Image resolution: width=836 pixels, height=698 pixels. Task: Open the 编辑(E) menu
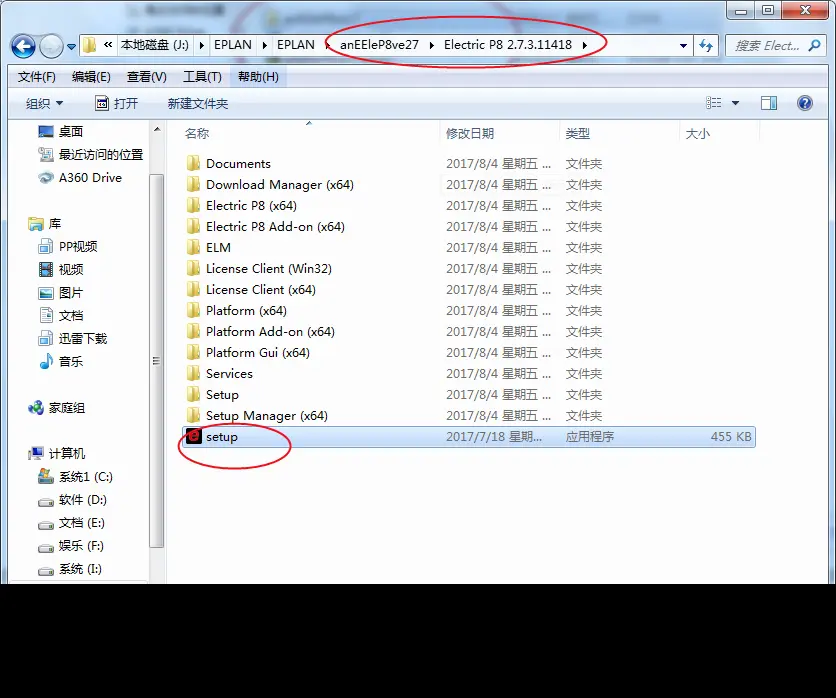tap(91, 77)
